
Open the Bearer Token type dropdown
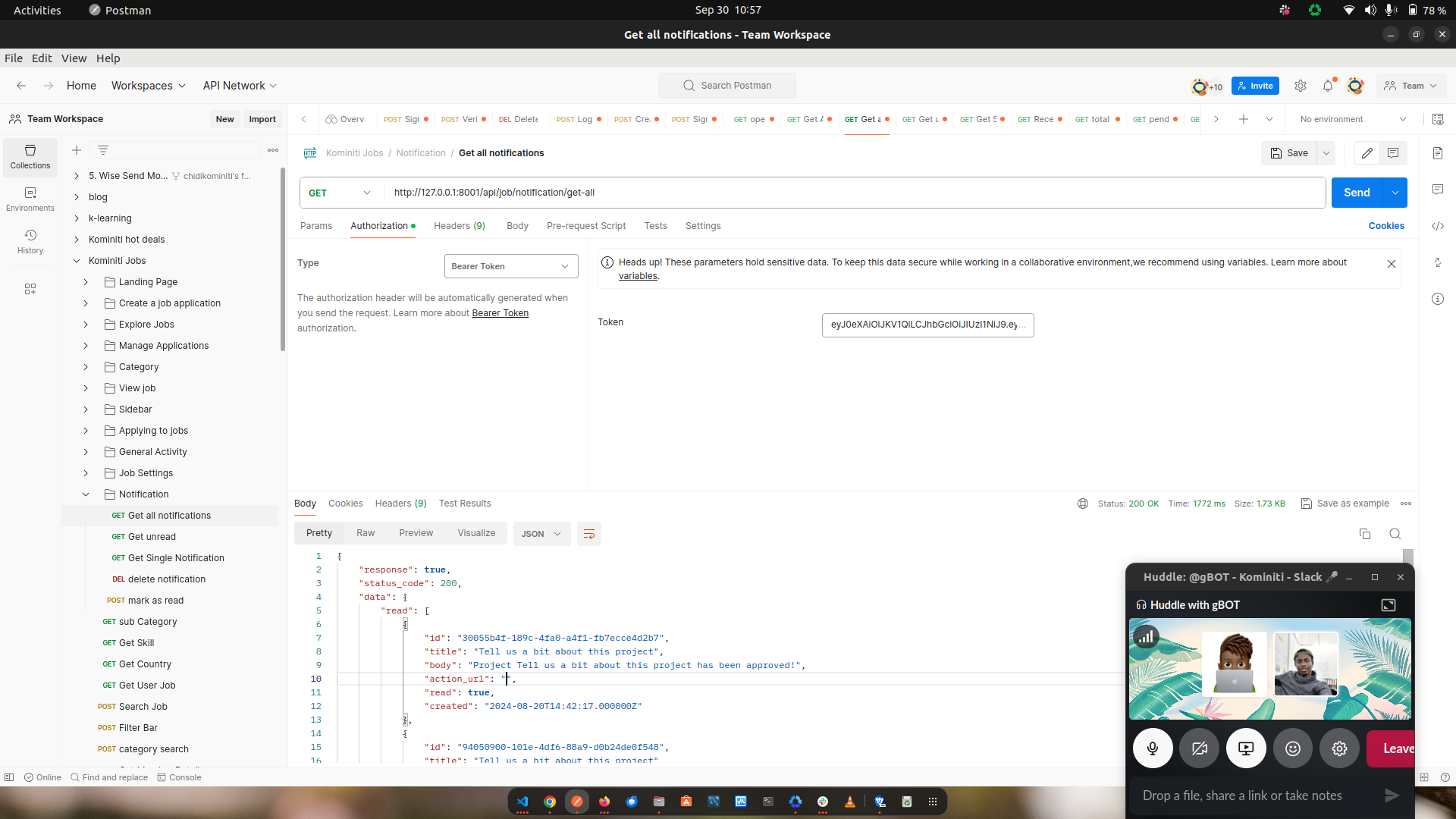point(510,266)
